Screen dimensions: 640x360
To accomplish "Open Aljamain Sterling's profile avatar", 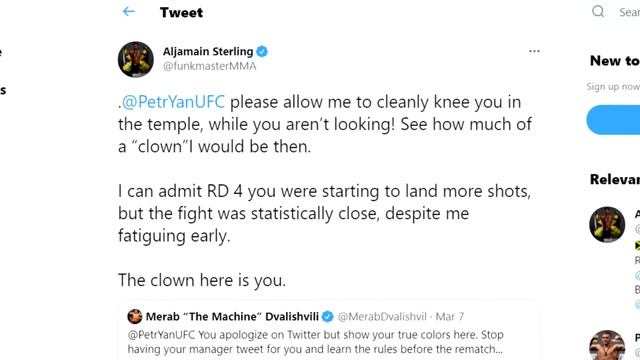I will [x=136, y=59].
